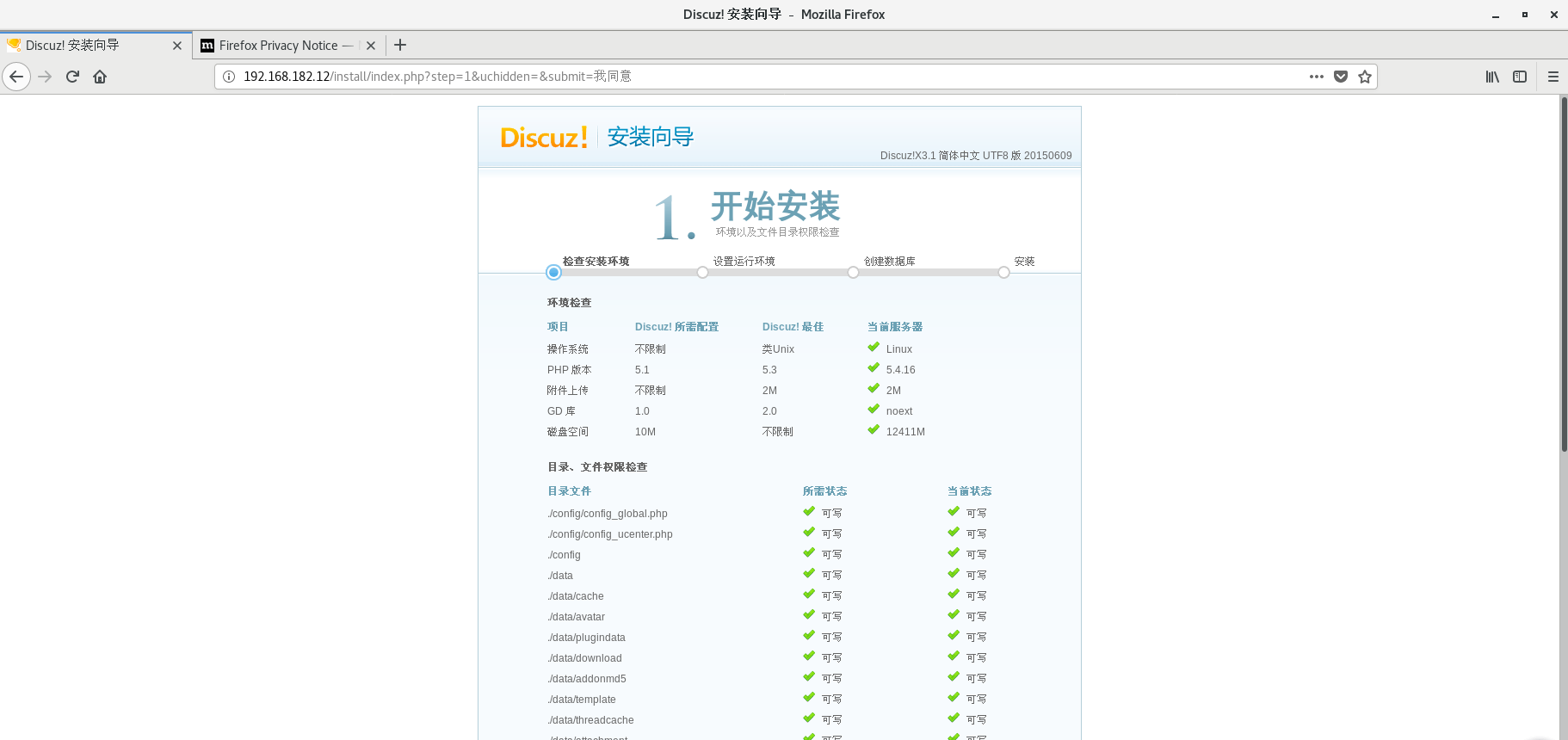Click the PHP 版本 row label
This screenshot has width=1568, height=740.
point(569,370)
